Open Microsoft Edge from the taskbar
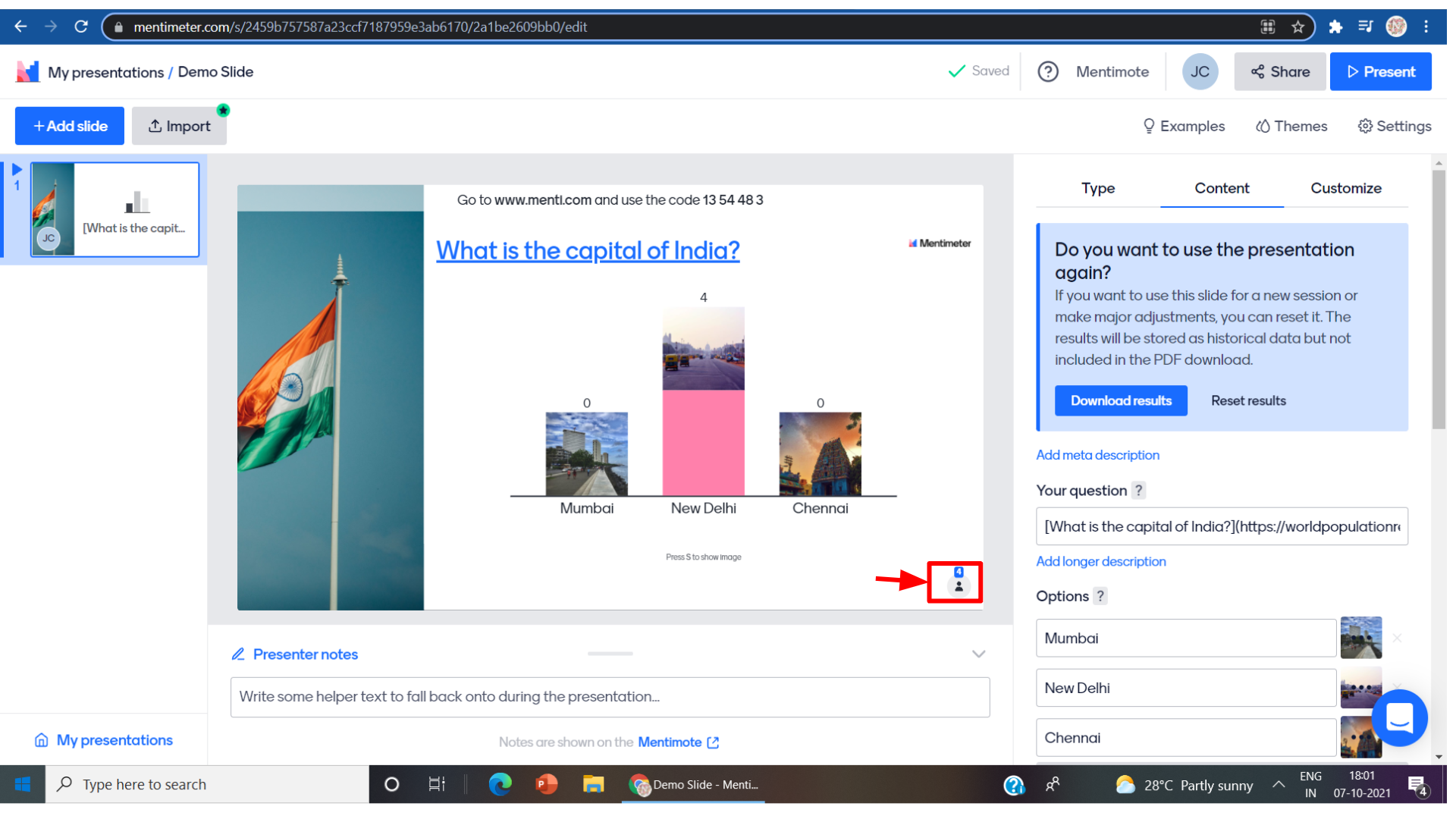The width and height of the screenshot is (1456, 819). click(x=500, y=784)
